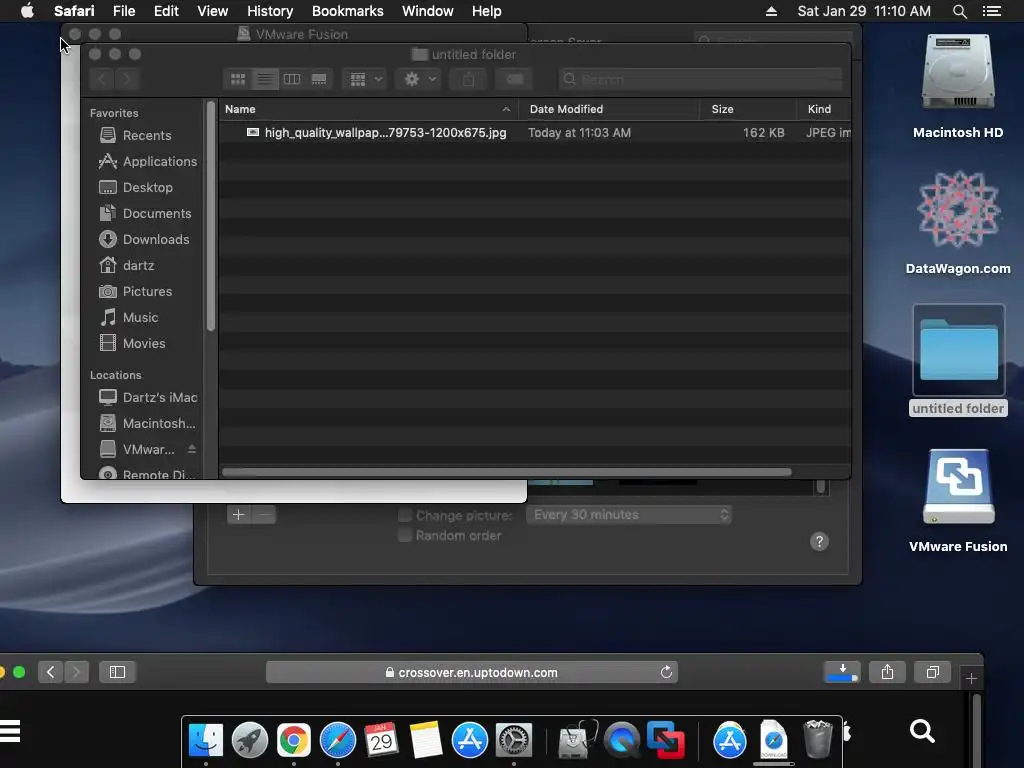The image size is (1024, 768).
Task: Click the Finder sidebar scrollbar
Action: click(x=210, y=217)
